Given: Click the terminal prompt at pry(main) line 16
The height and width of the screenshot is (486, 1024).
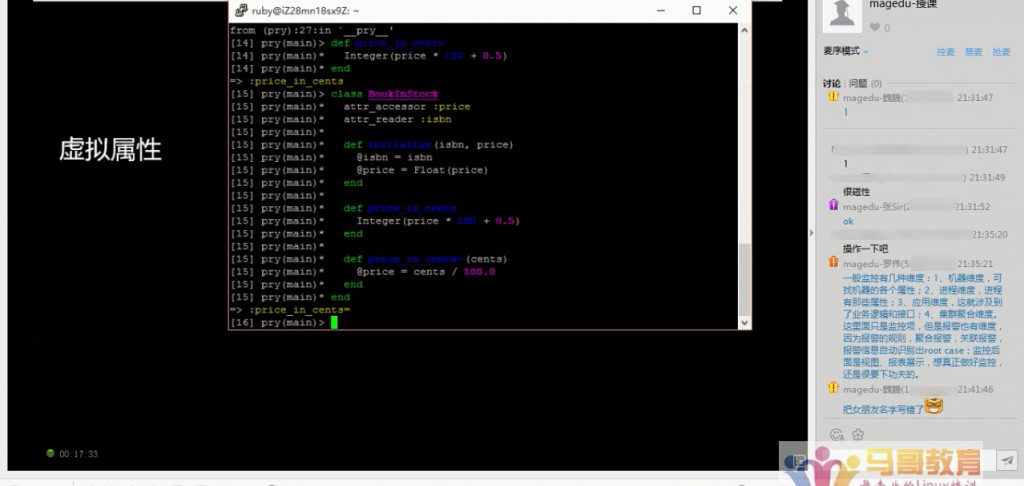Looking at the screenshot, I should pyautogui.click(x=336, y=323).
